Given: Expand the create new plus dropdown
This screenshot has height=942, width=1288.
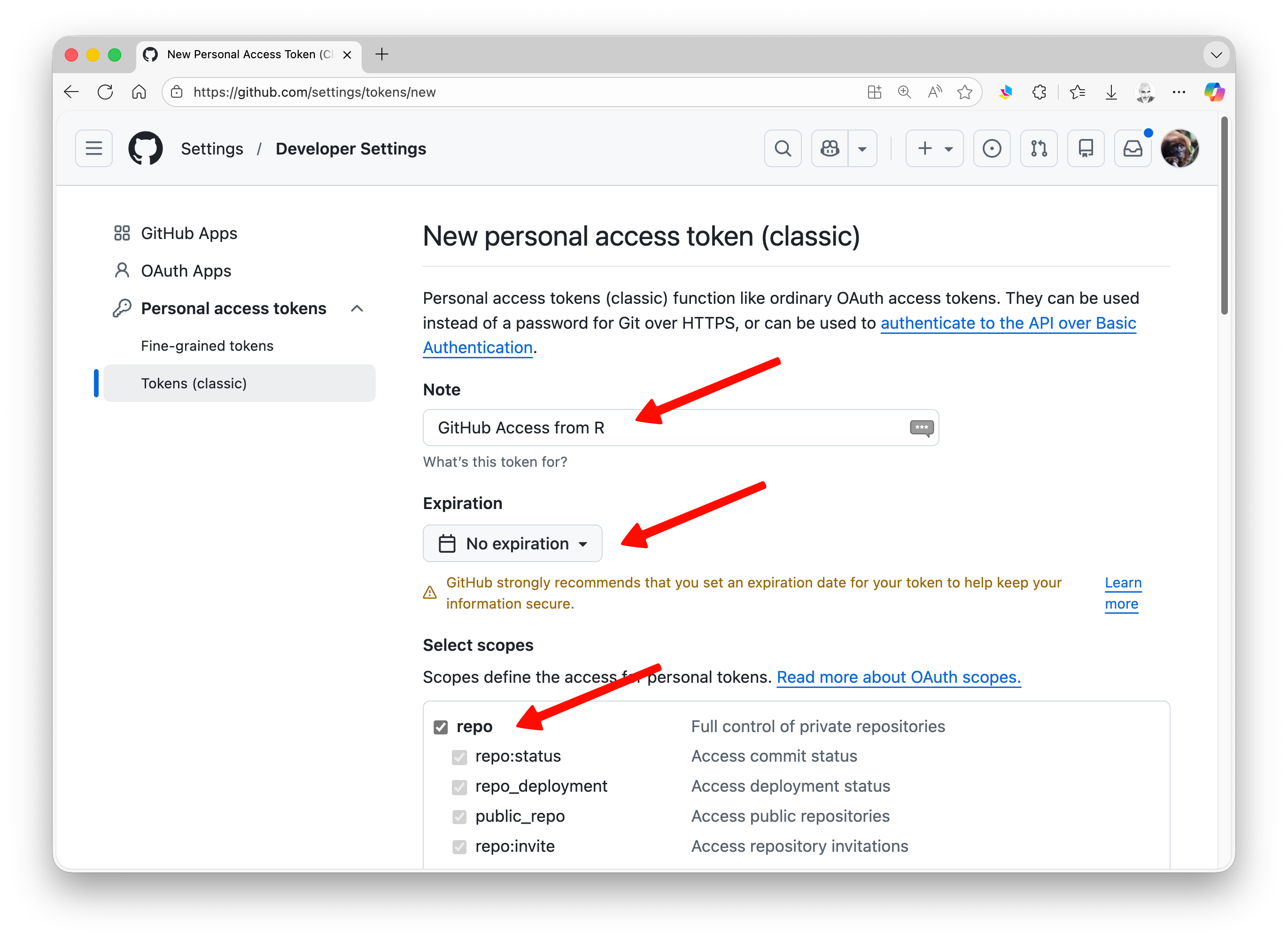Looking at the screenshot, I should pos(934,148).
